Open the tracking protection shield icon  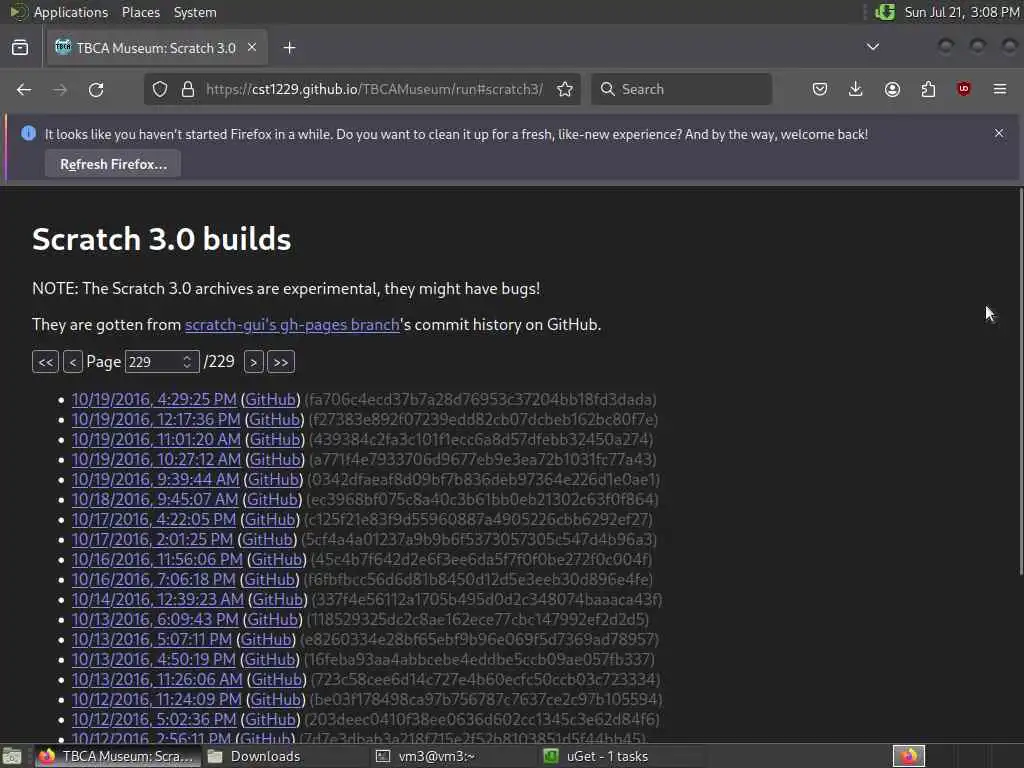pyautogui.click(x=160, y=89)
